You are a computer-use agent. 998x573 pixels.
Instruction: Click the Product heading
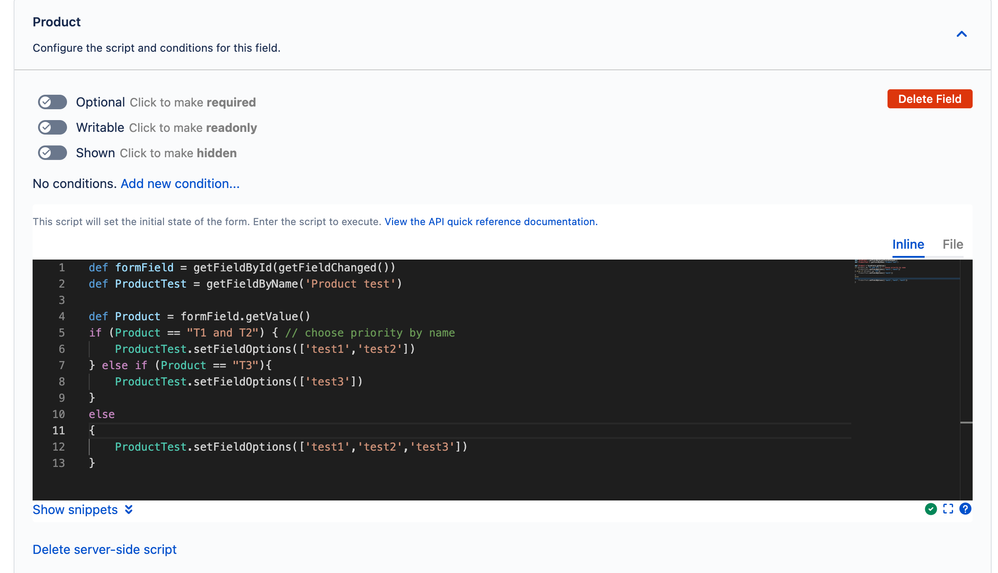tap(57, 22)
